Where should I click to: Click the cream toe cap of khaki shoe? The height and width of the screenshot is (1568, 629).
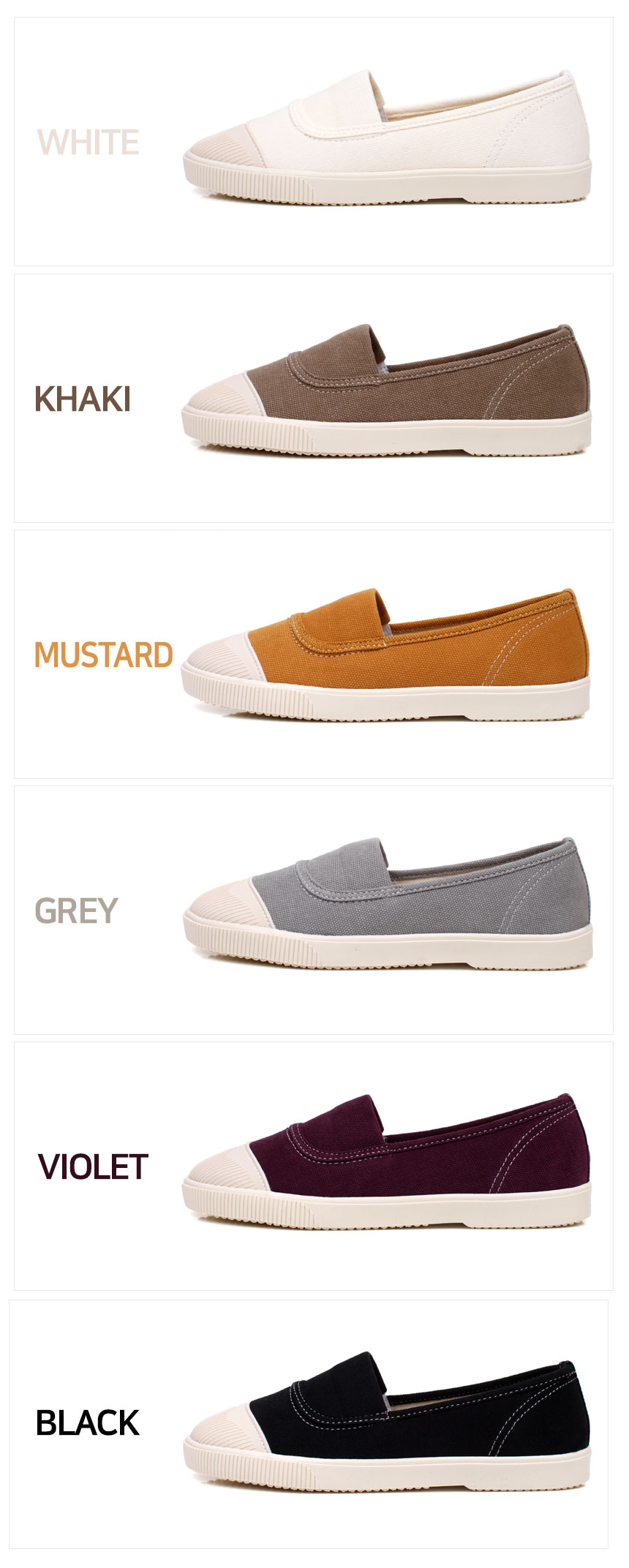(x=223, y=396)
